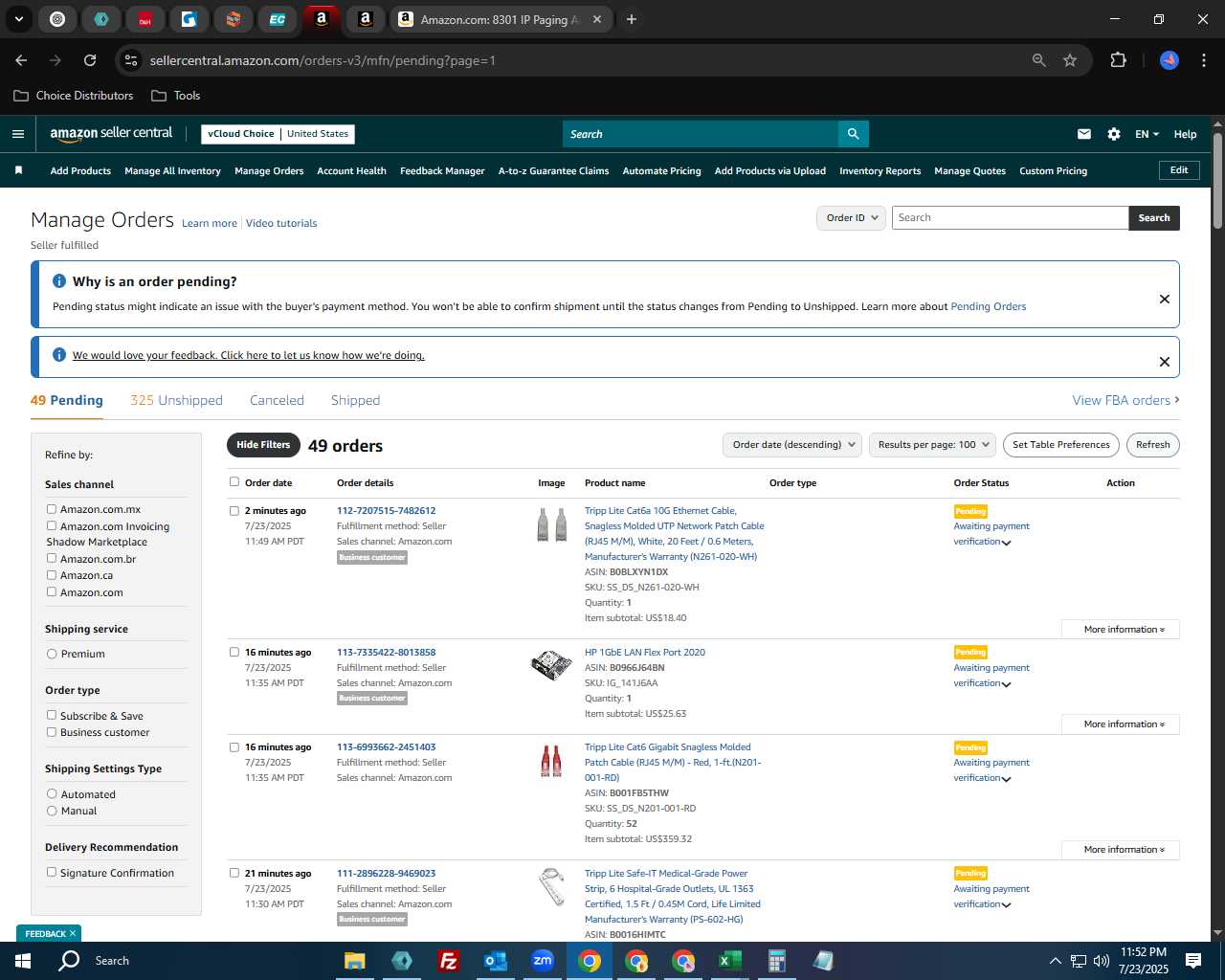The height and width of the screenshot is (980, 1225).
Task: Open the browser extensions puzzle icon
Action: click(1118, 60)
